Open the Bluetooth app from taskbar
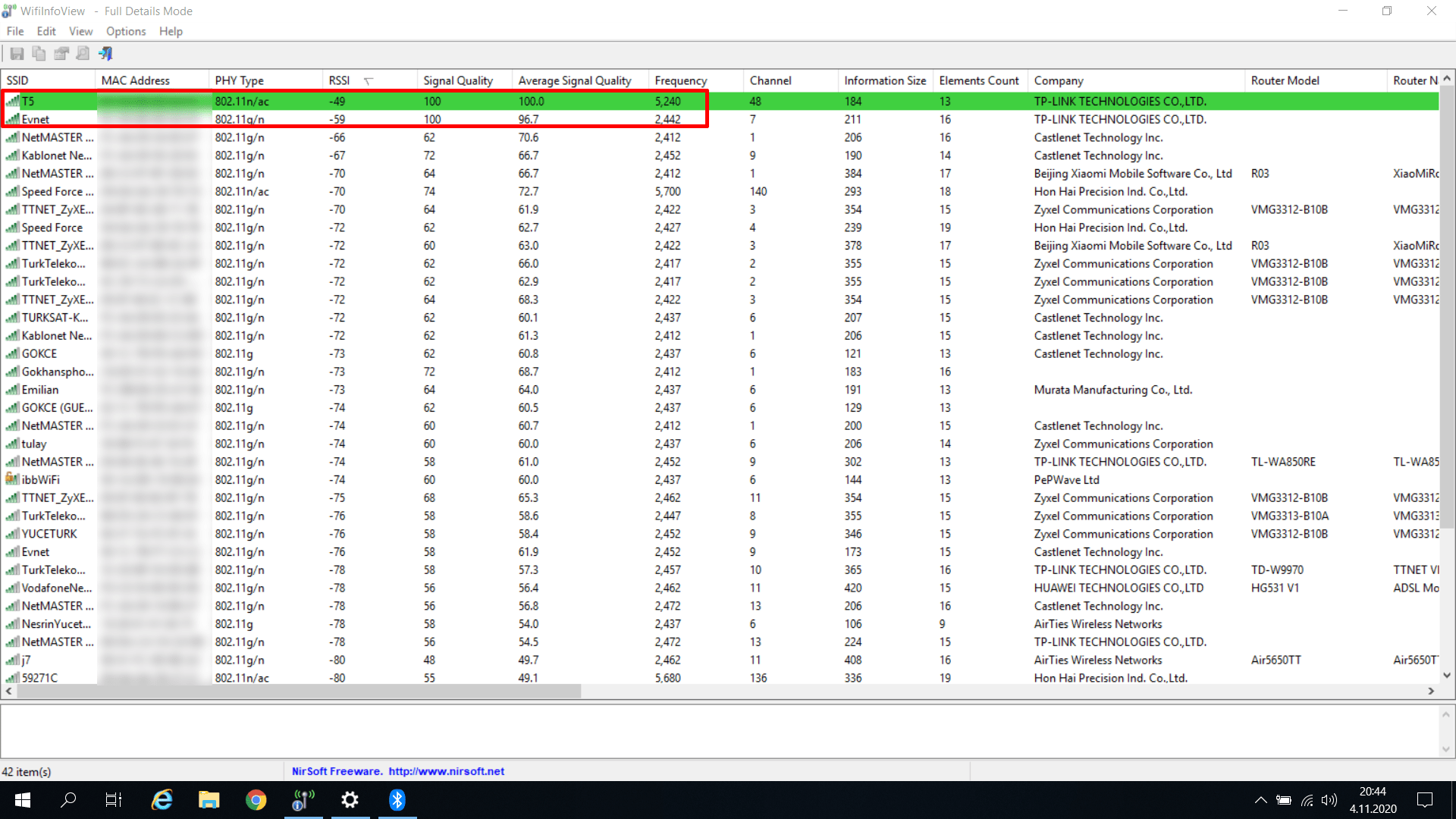 click(397, 800)
